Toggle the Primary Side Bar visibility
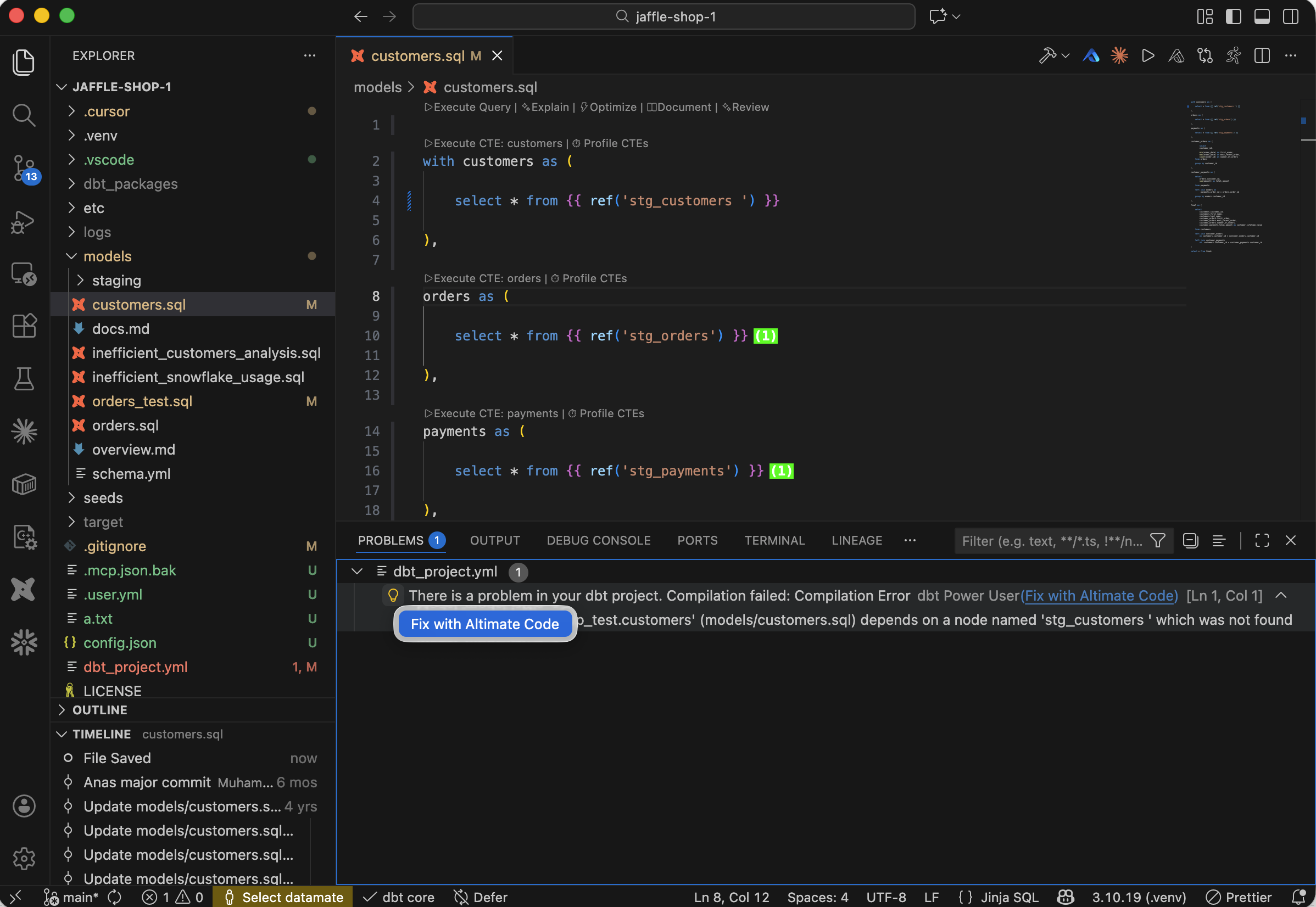Image resolution: width=1316 pixels, height=907 pixels. (x=1233, y=16)
